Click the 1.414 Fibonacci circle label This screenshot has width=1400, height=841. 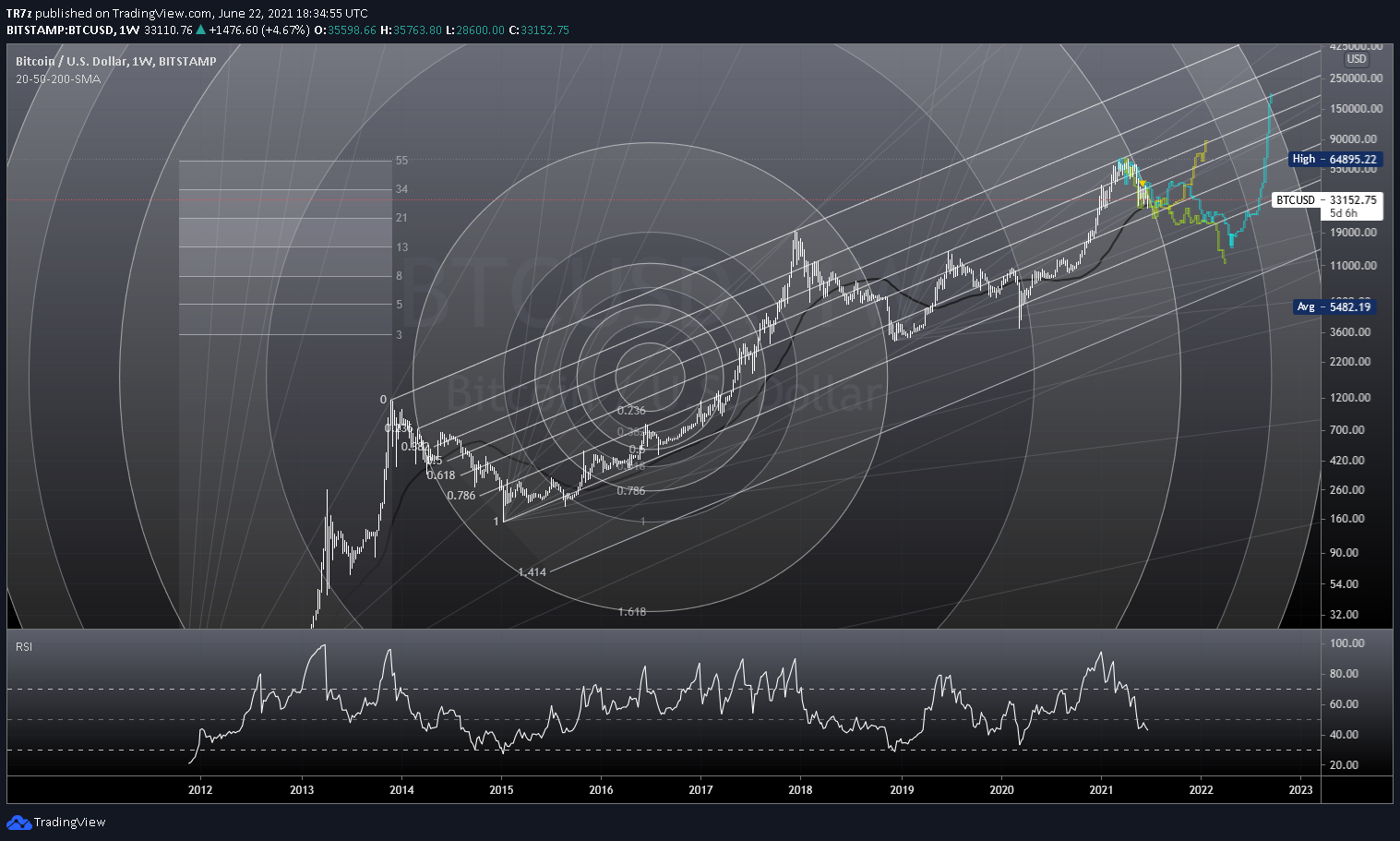tap(532, 572)
